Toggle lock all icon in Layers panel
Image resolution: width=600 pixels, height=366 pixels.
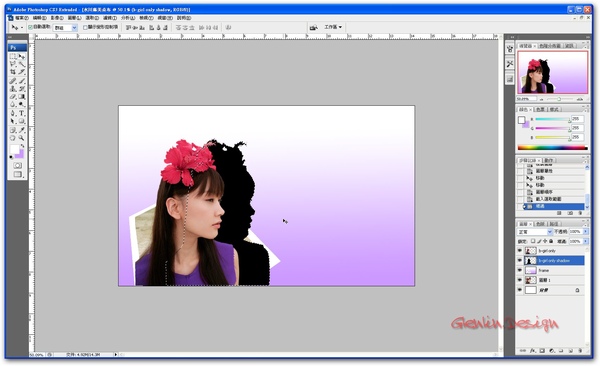coord(551,241)
